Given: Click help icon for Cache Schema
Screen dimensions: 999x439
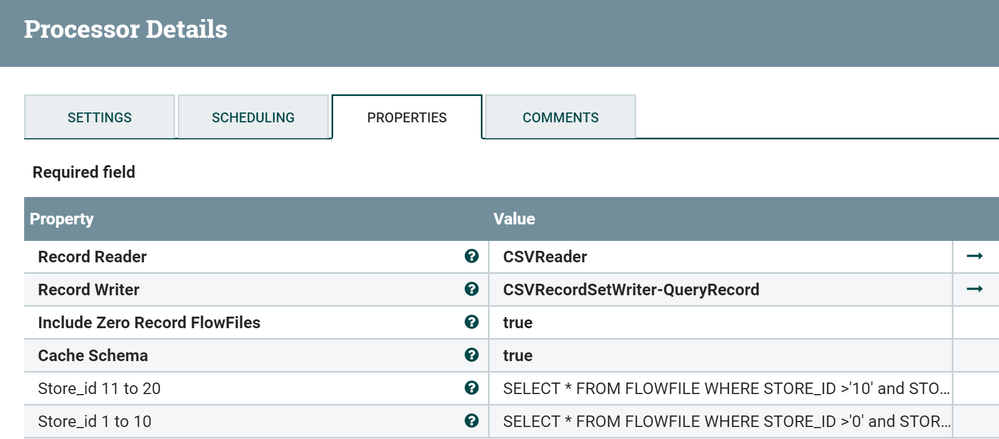Looking at the screenshot, I should (472, 355).
